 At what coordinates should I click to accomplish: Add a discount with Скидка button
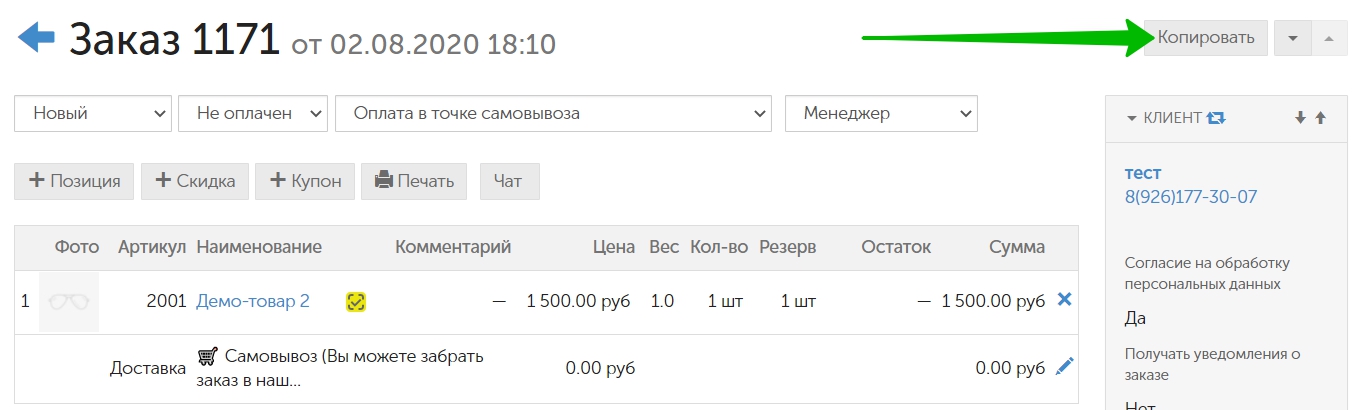tap(195, 181)
